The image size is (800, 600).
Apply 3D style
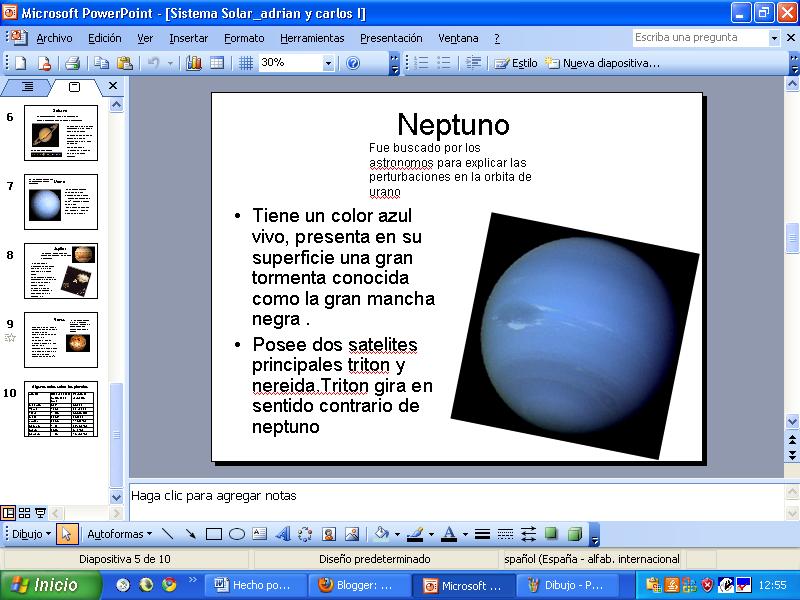[x=574, y=534]
